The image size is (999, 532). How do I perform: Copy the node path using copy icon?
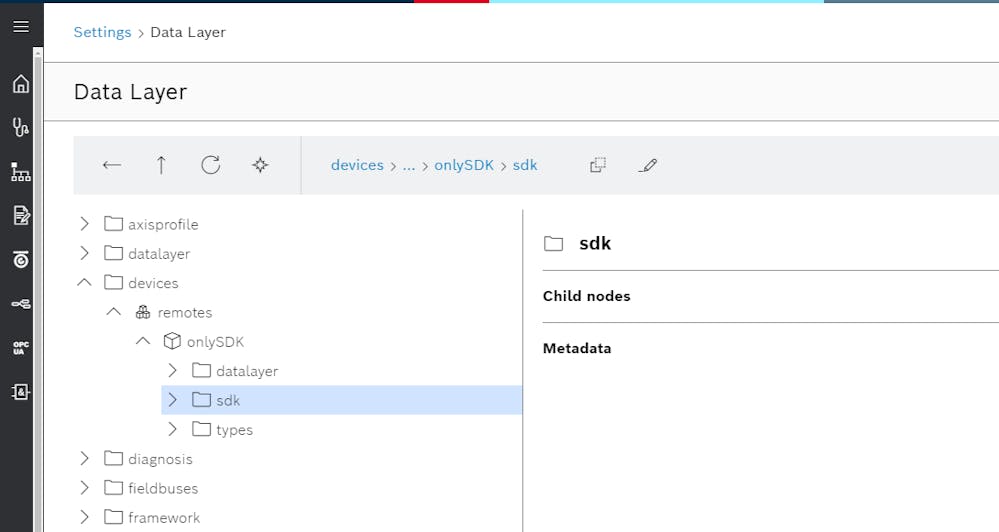coord(598,165)
